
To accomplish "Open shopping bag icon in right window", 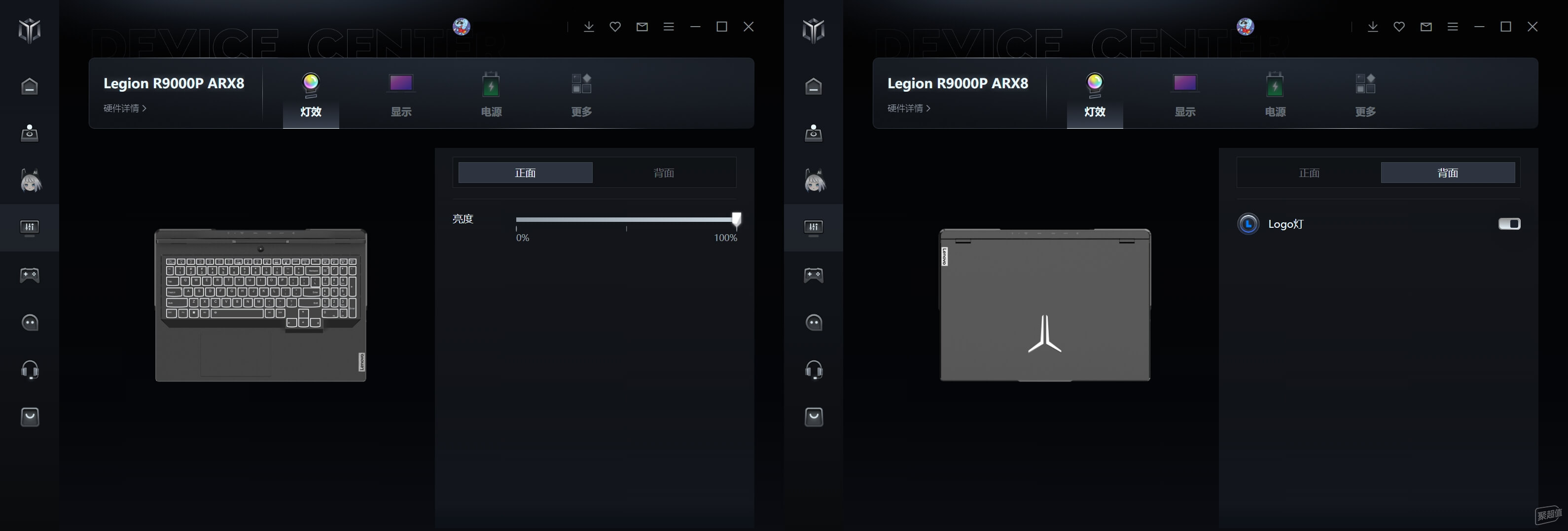I will (x=814, y=417).
